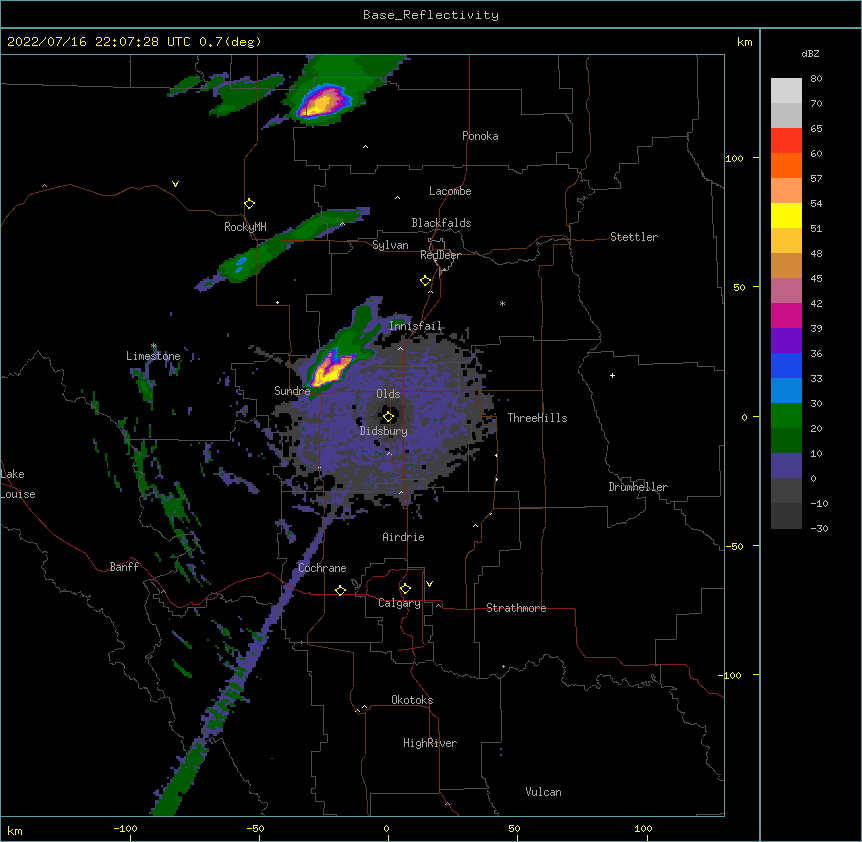Screen dimensions: 862x842
Task: Click the km unit label at top right
Action: pos(744,42)
